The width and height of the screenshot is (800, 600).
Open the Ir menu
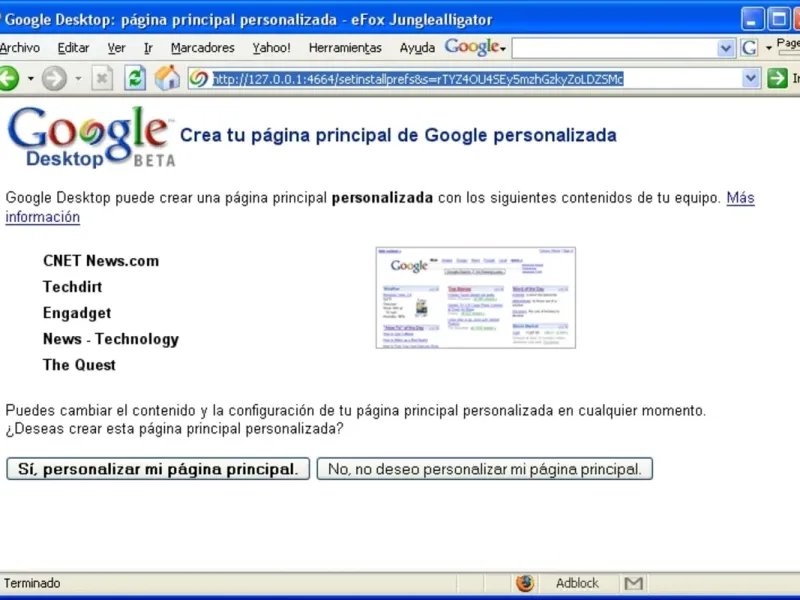coord(148,48)
